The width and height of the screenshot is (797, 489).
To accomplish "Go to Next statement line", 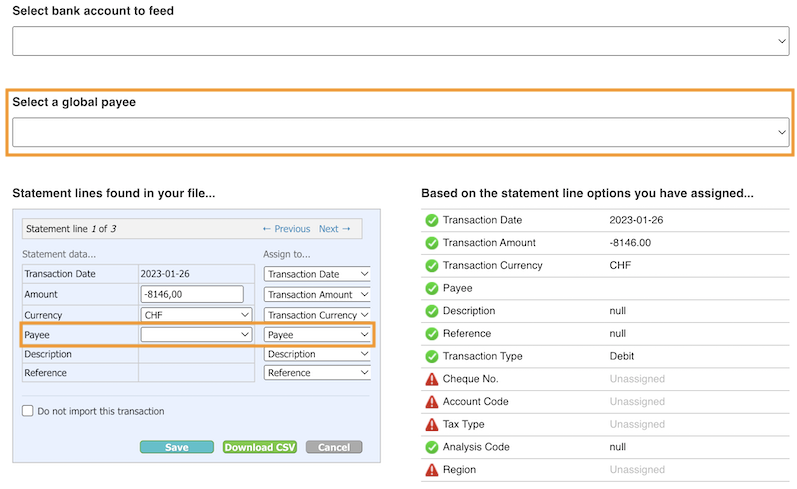I will pyautogui.click(x=334, y=229).
